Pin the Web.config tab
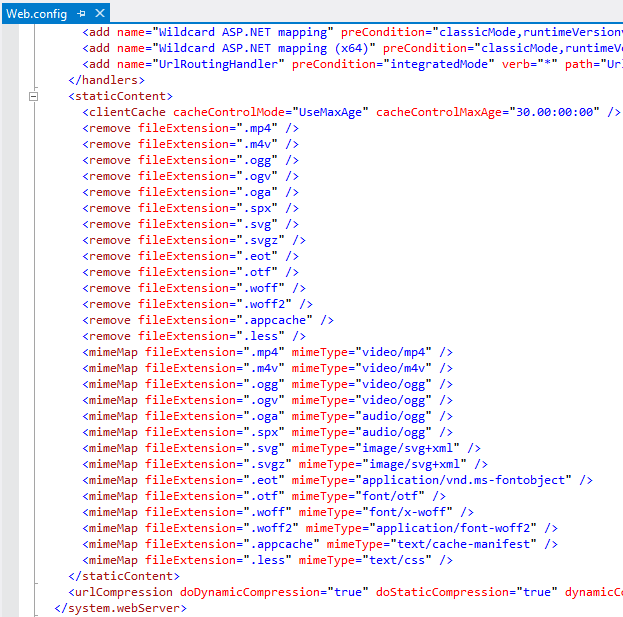The height and width of the screenshot is (617, 623). (x=81, y=13)
